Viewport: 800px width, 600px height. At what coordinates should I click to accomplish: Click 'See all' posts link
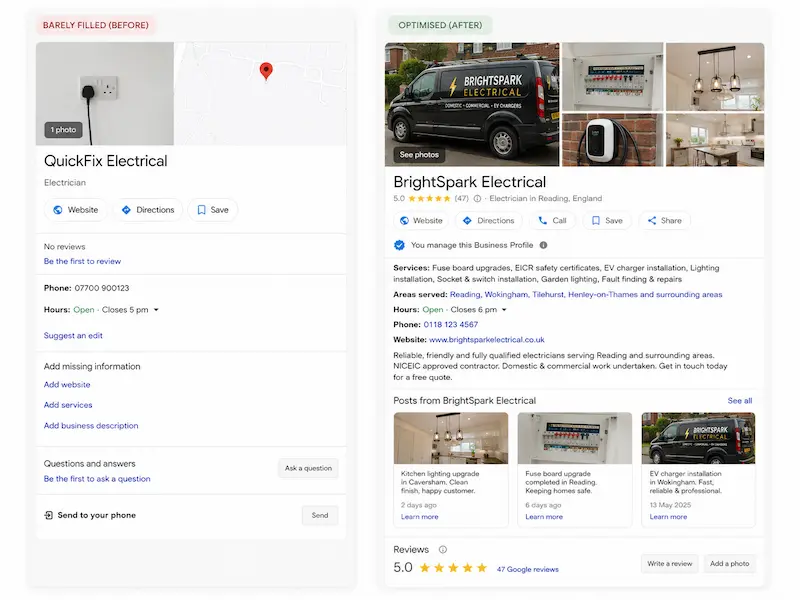tap(740, 401)
